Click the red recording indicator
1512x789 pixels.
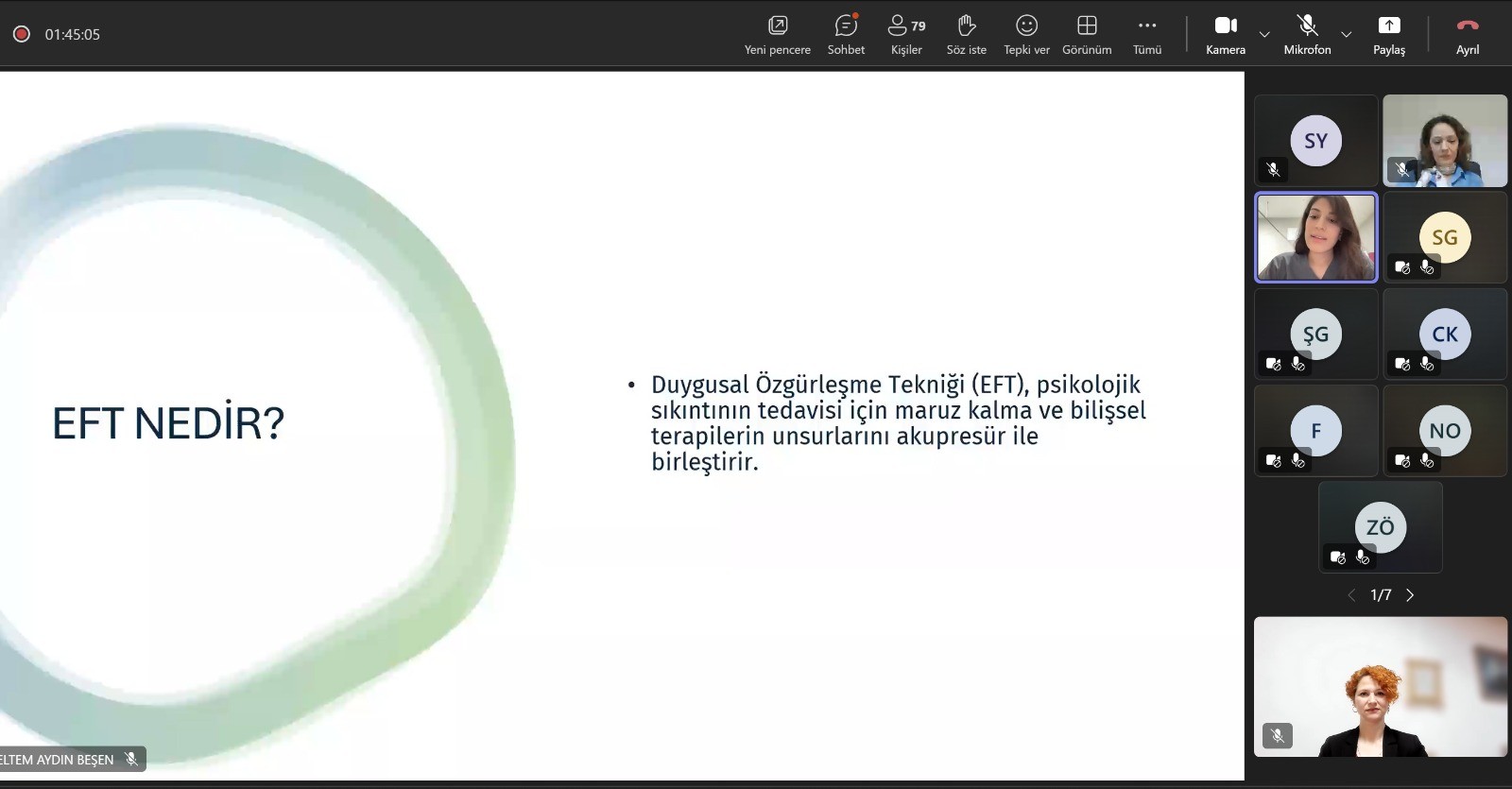22,34
